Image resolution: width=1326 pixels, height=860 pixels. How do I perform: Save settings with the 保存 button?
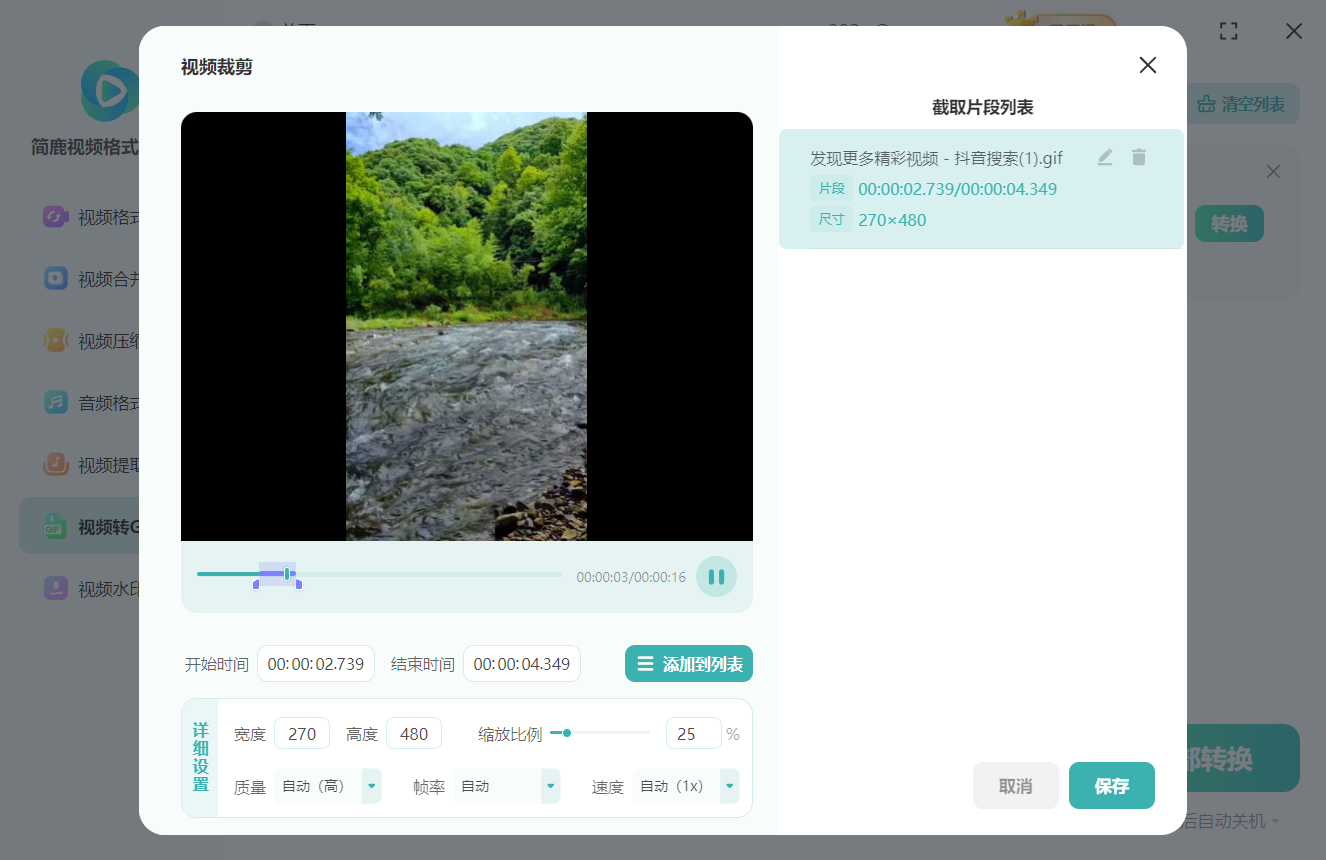click(1111, 786)
